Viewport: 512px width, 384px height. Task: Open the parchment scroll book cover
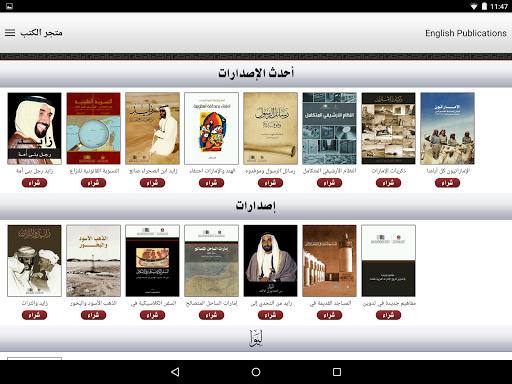coord(270,128)
